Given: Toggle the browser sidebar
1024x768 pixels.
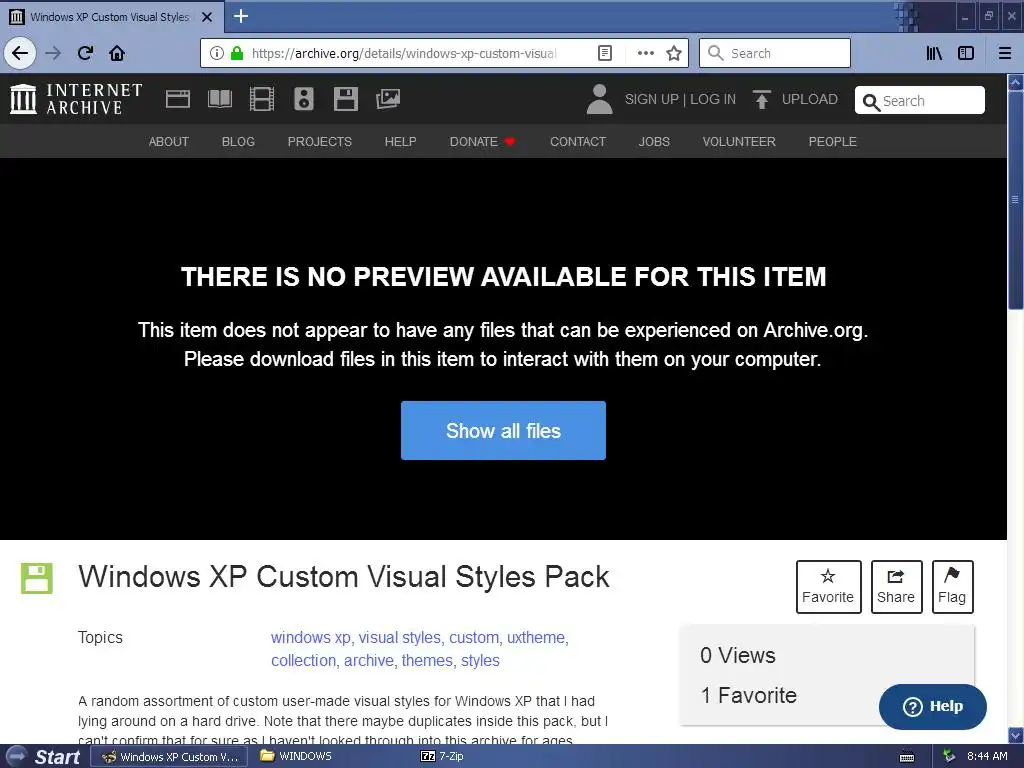Looking at the screenshot, I should 966,53.
